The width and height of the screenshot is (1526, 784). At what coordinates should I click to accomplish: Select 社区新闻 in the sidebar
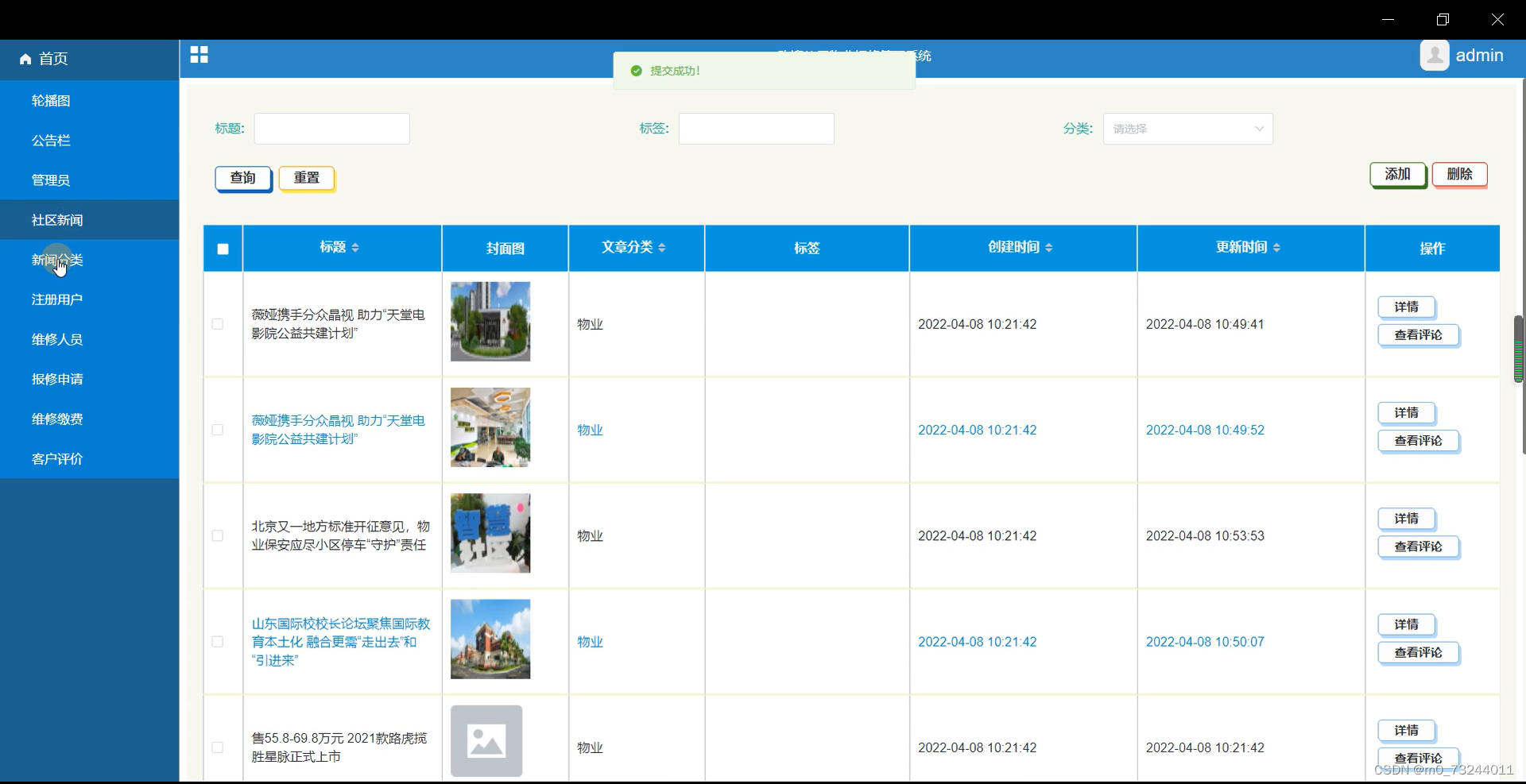coord(56,220)
